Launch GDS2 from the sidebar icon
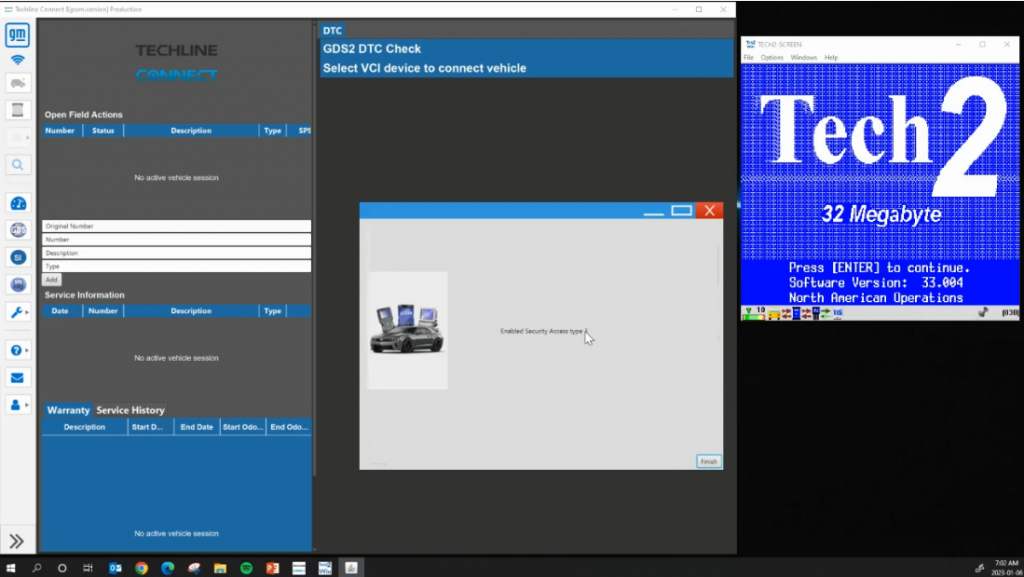This screenshot has width=1024, height=577. pos(18,230)
